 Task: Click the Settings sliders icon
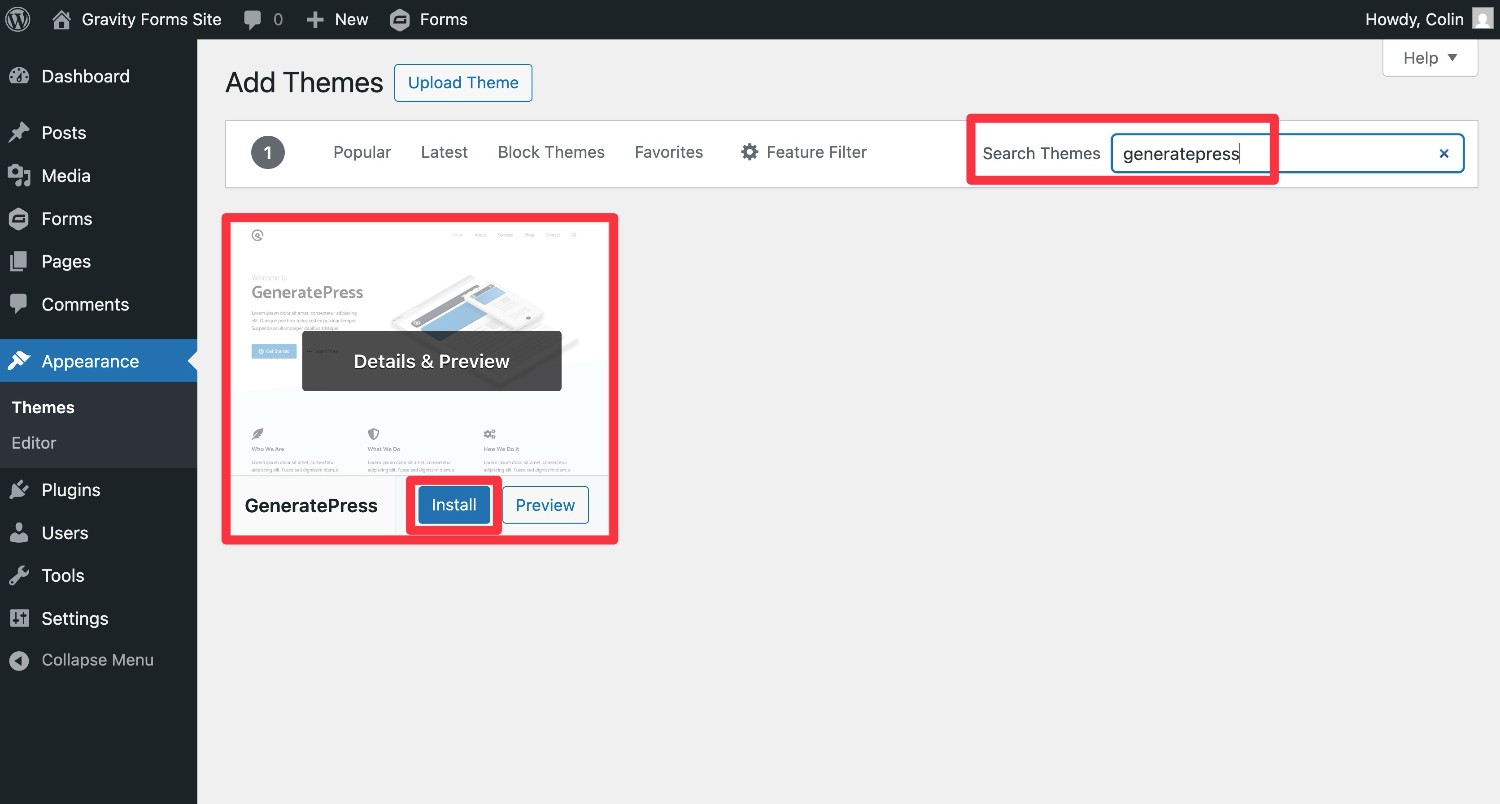point(19,618)
